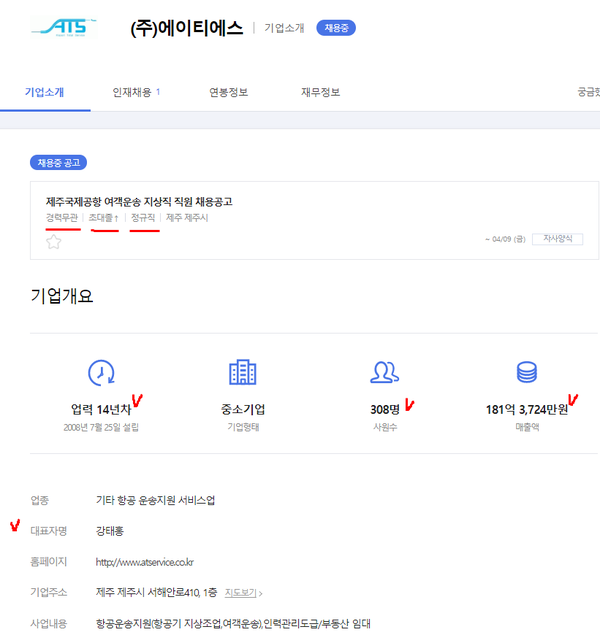Image resolution: width=600 pixels, height=643 pixels.
Task: Click the 기업소개 text beside the company name
Action: point(284,28)
